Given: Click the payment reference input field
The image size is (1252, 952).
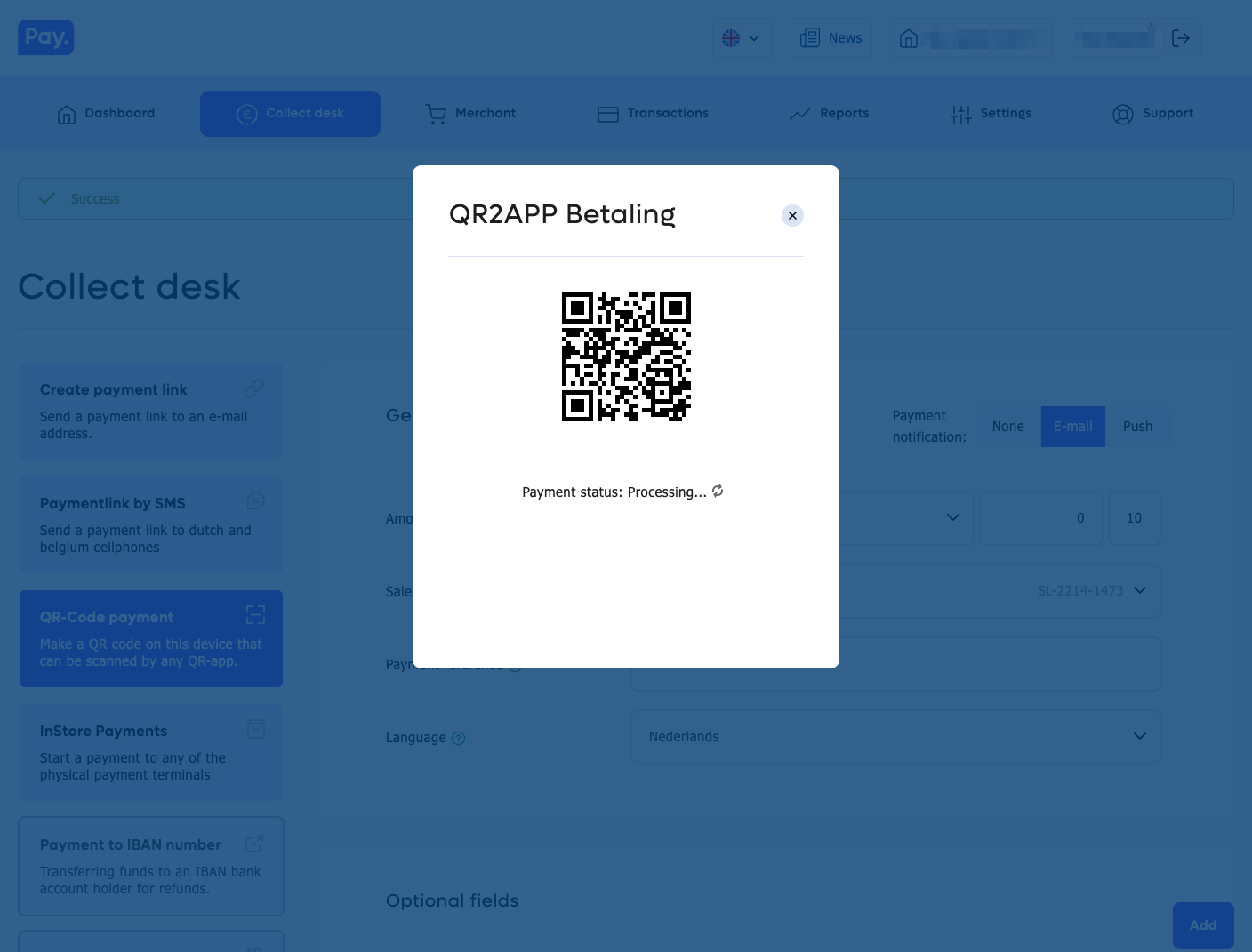Looking at the screenshot, I should click(x=895, y=664).
